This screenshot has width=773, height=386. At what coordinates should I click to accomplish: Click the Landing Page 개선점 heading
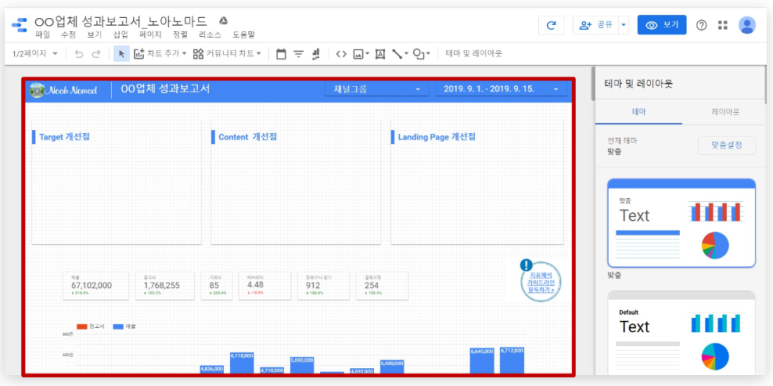point(437,137)
